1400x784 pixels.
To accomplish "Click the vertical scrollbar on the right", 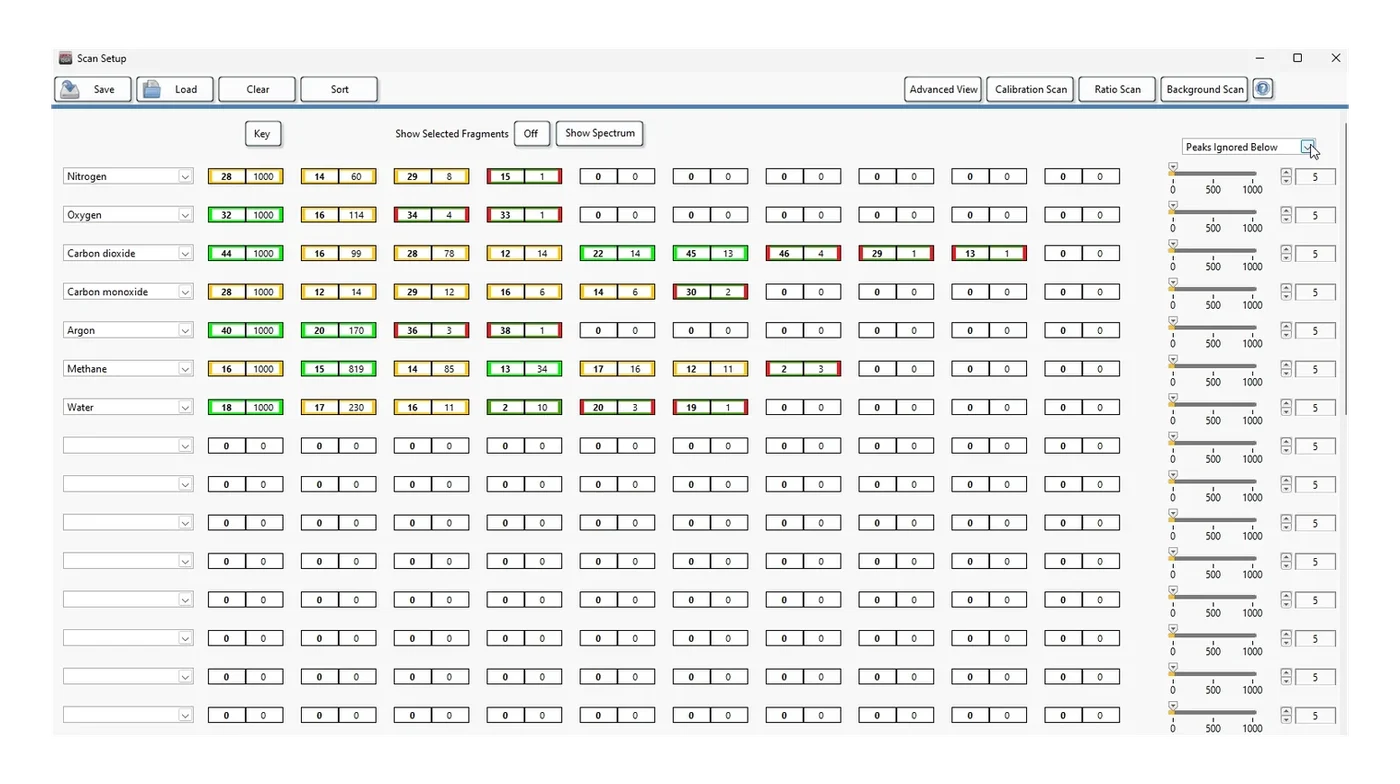I will tap(1345, 270).
